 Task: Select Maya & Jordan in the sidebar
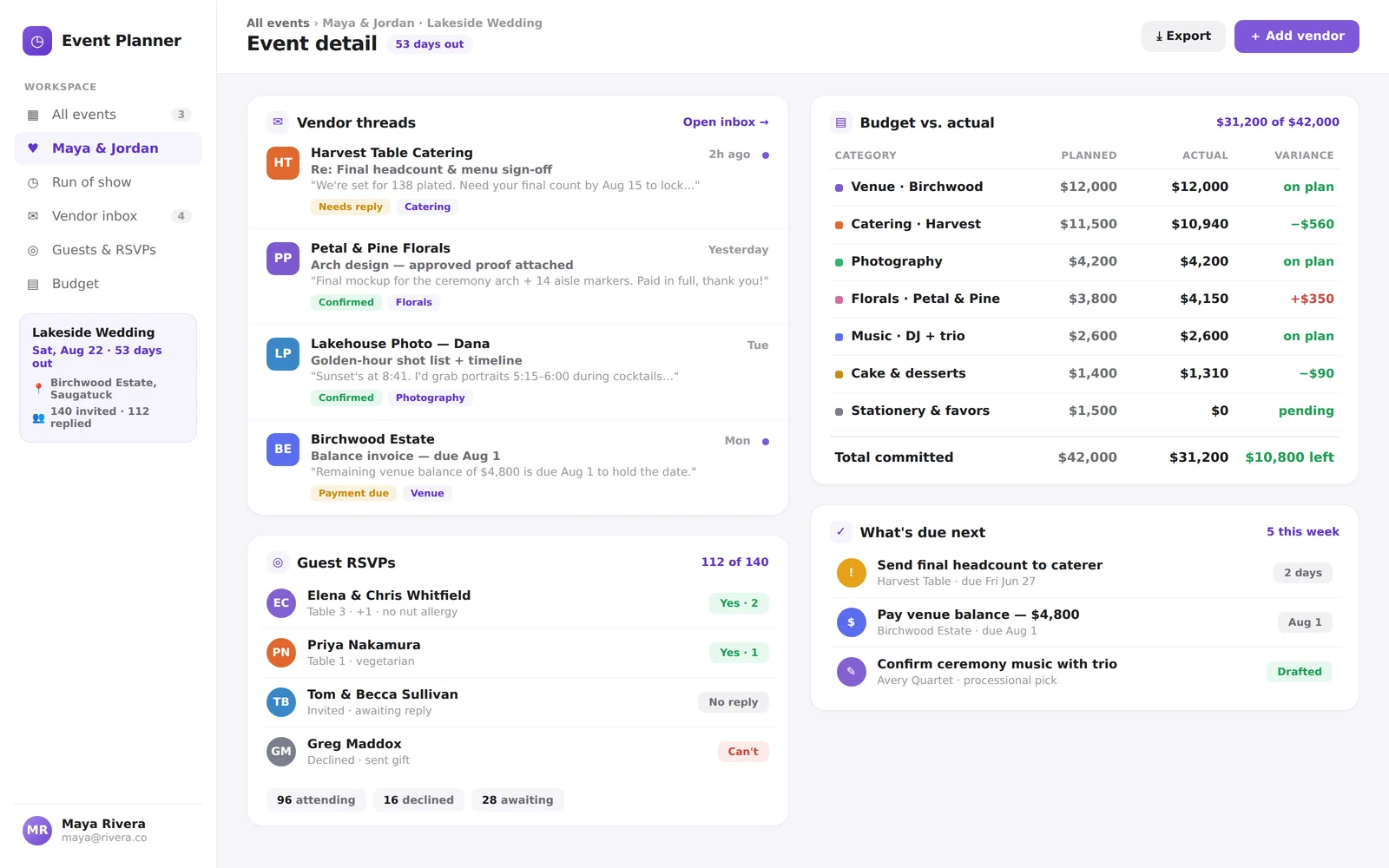pyautogui.click(x=109, y=148)
